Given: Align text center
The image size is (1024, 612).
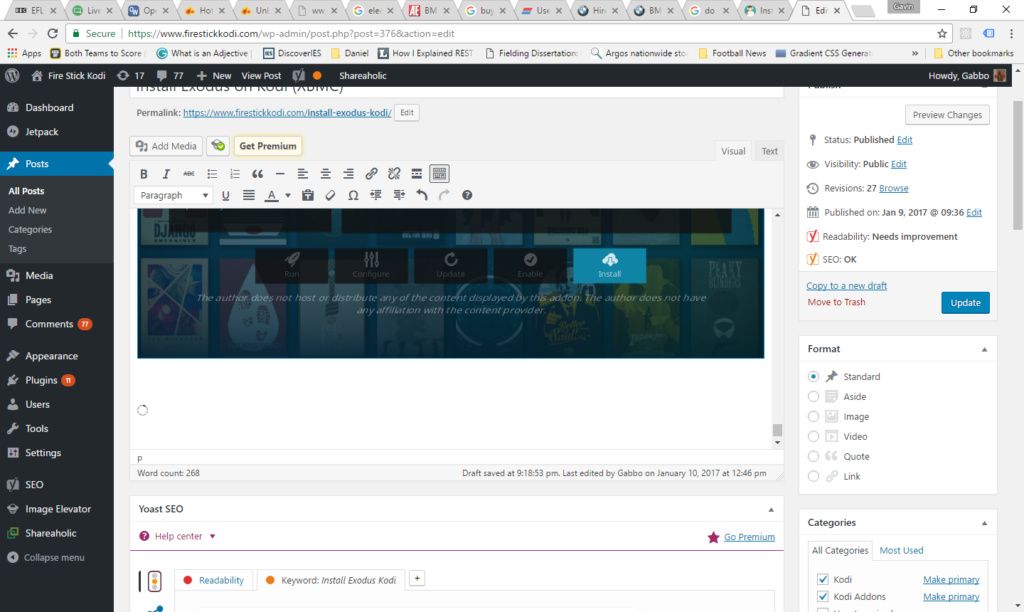Looking at the screenshot, I should (325, 174).
